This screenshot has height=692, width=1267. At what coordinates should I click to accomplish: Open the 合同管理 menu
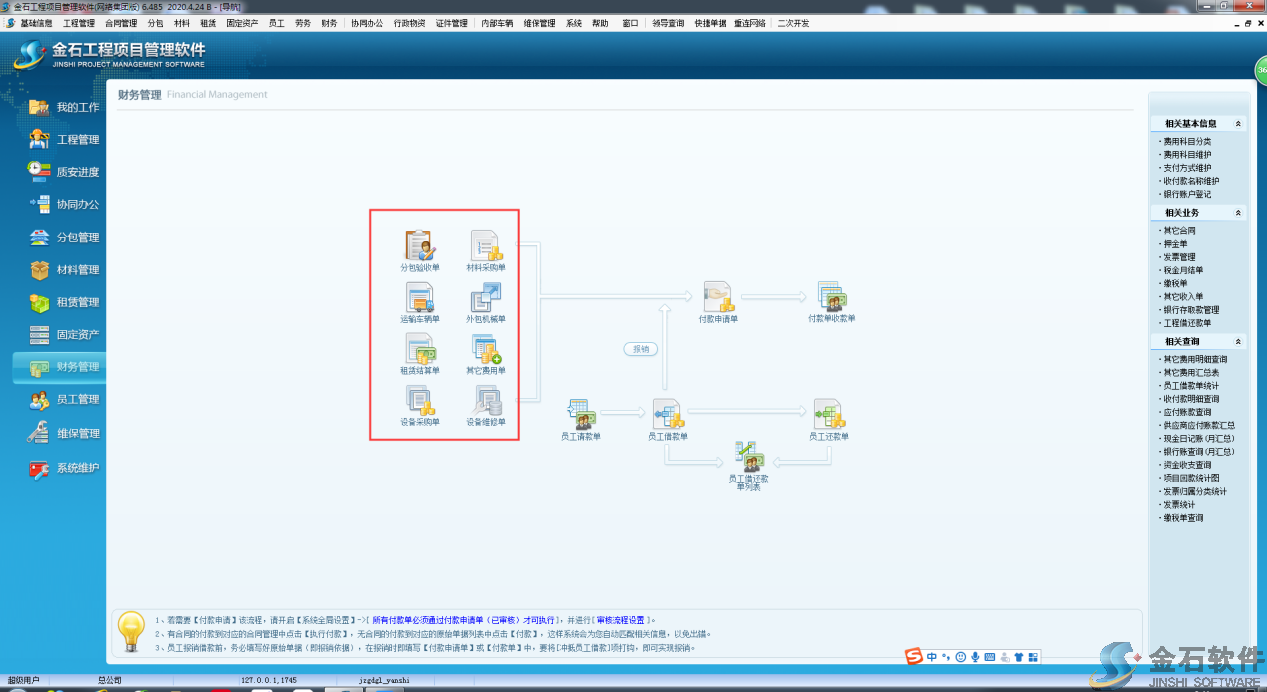[121, 23]
